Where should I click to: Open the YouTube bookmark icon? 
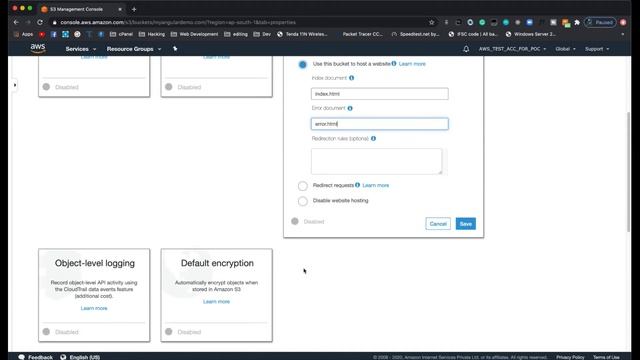pyautogui.click(x=42, y=34)
